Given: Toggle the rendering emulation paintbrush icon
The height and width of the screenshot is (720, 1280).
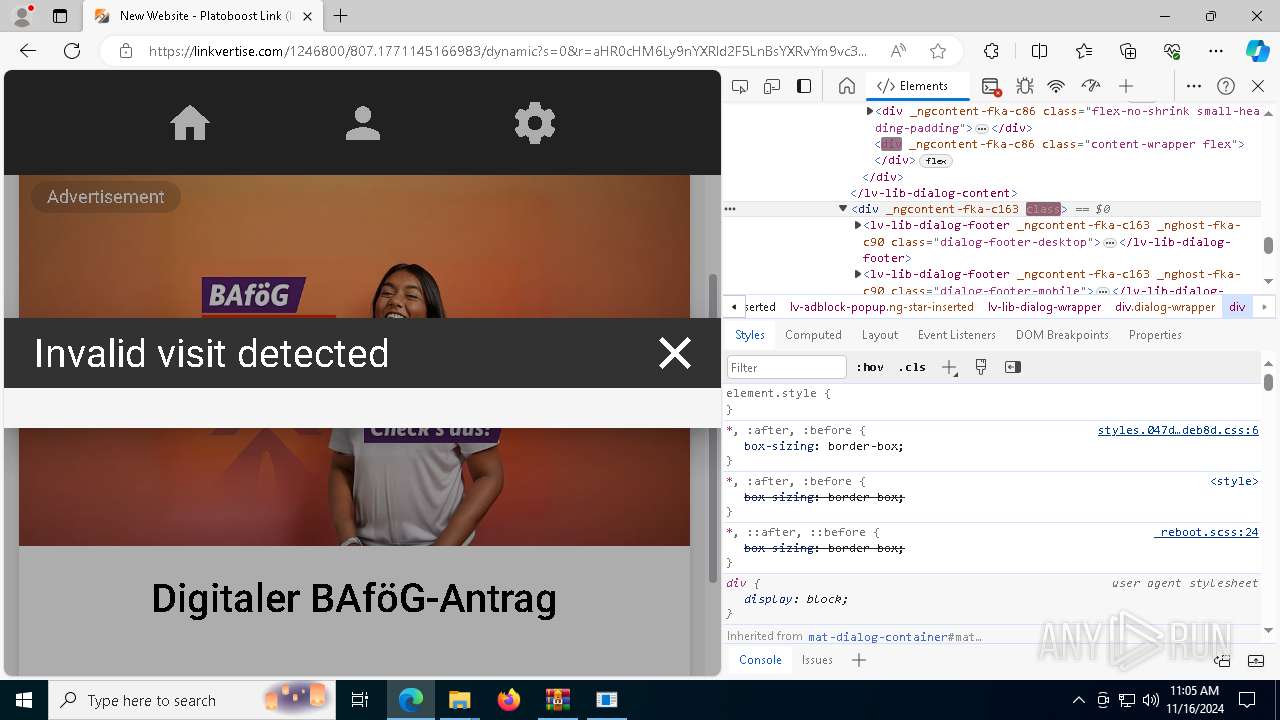Looking at the screenshot, I should point(981,367).
